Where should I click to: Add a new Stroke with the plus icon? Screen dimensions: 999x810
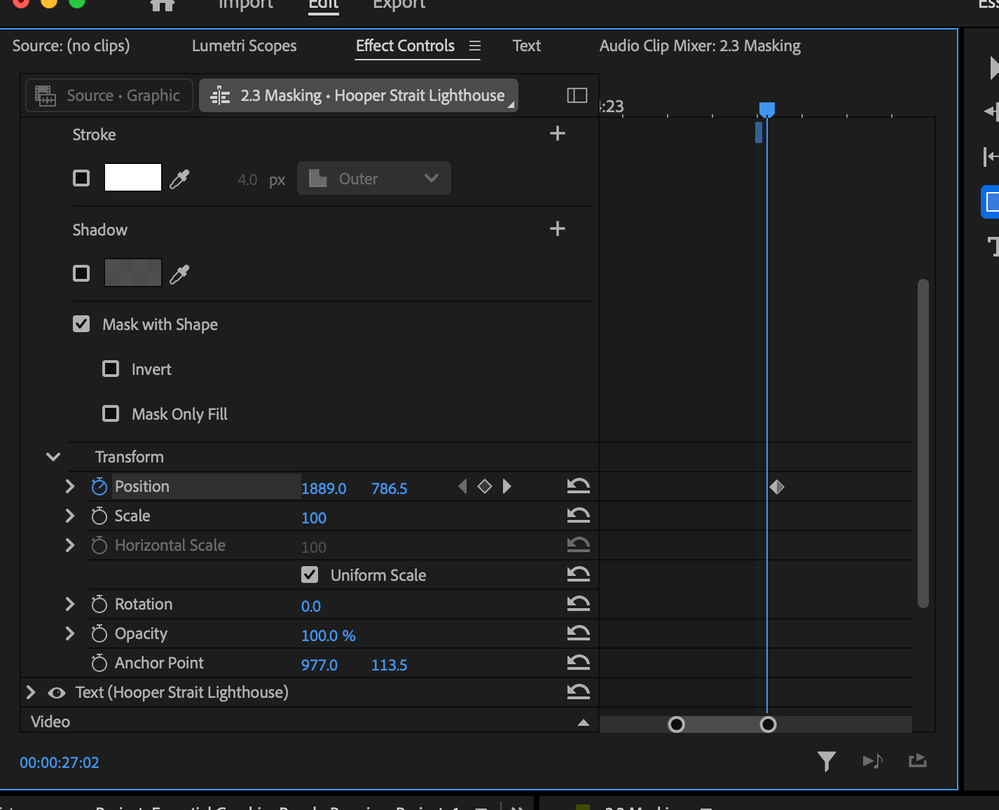[x=557, y=133]
